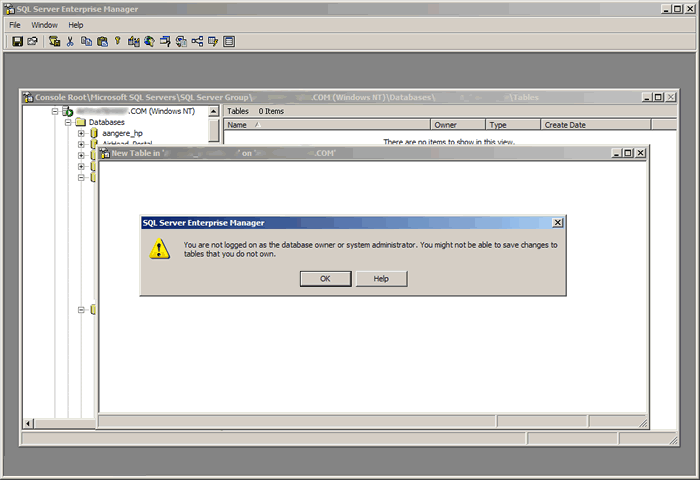The height and width of the screenshot is (480, 700).
Task: Close the warning dialog with its X button
Action: [x=557, y=222]
